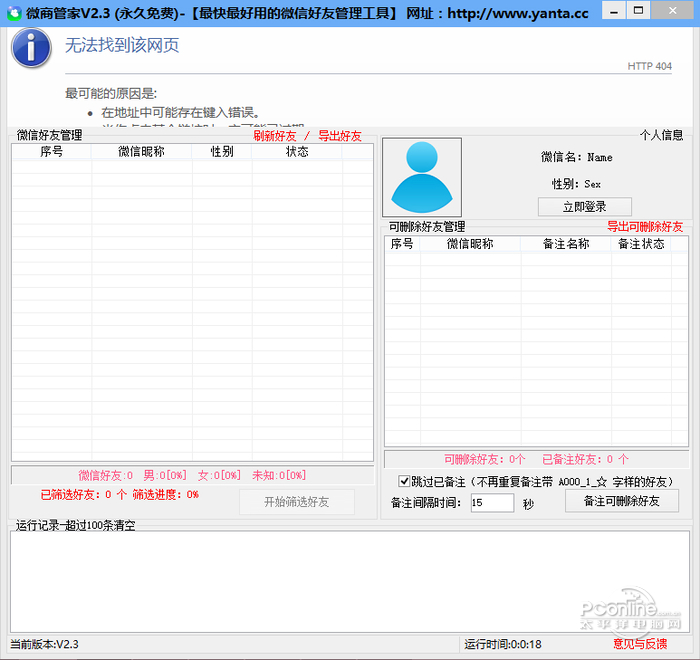
Task: Click 男:0[0%] statistic text
Action: [165, 476]
